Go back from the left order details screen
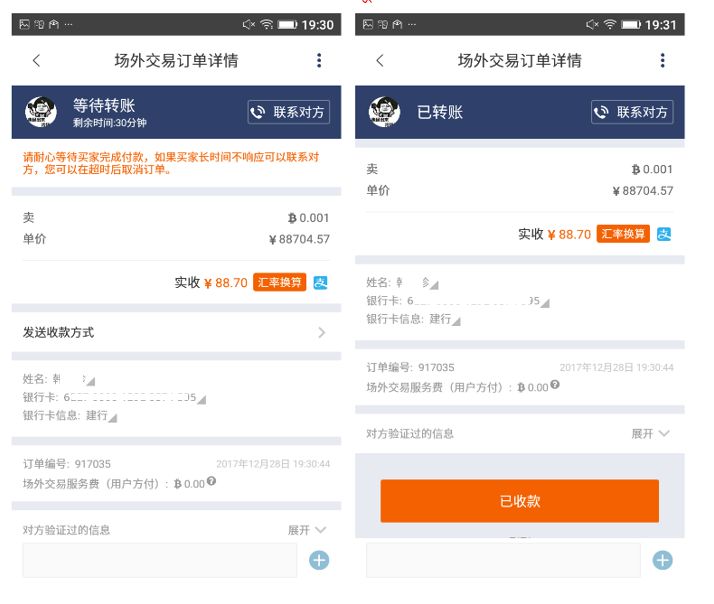This screenshot has height=604, width=714. [x=36, y=60]
